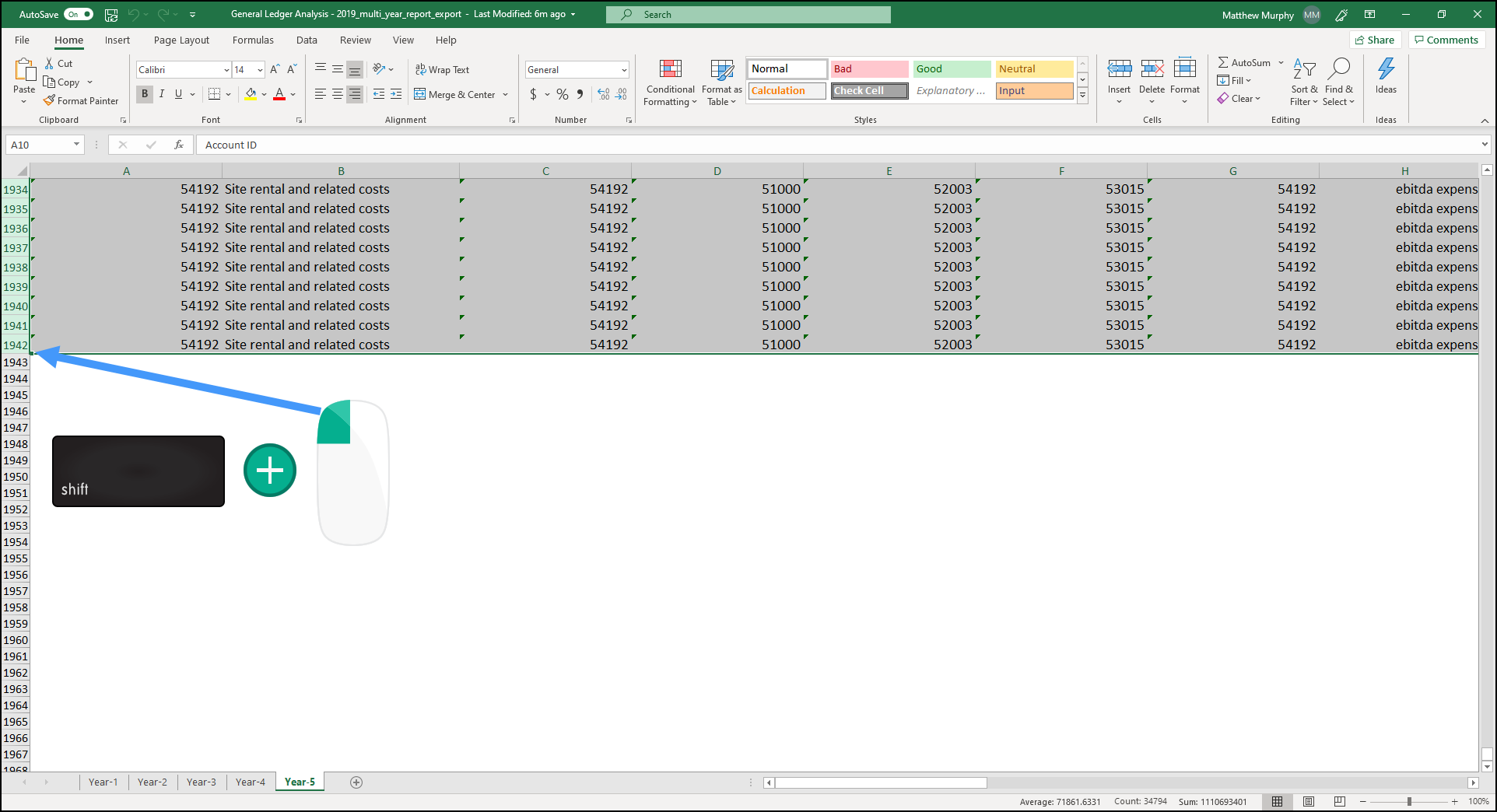The height and width of the screenshot is (812, 1497).
Task: Toggle underline formatting
Action: click(x=177, y=94)
